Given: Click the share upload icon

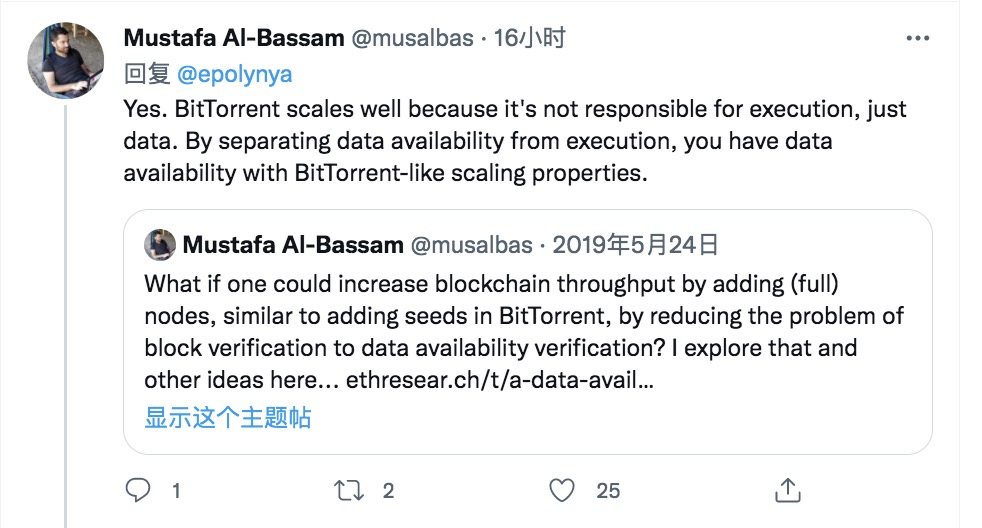Looking at the screenshot, I should (x=788, y=490).
